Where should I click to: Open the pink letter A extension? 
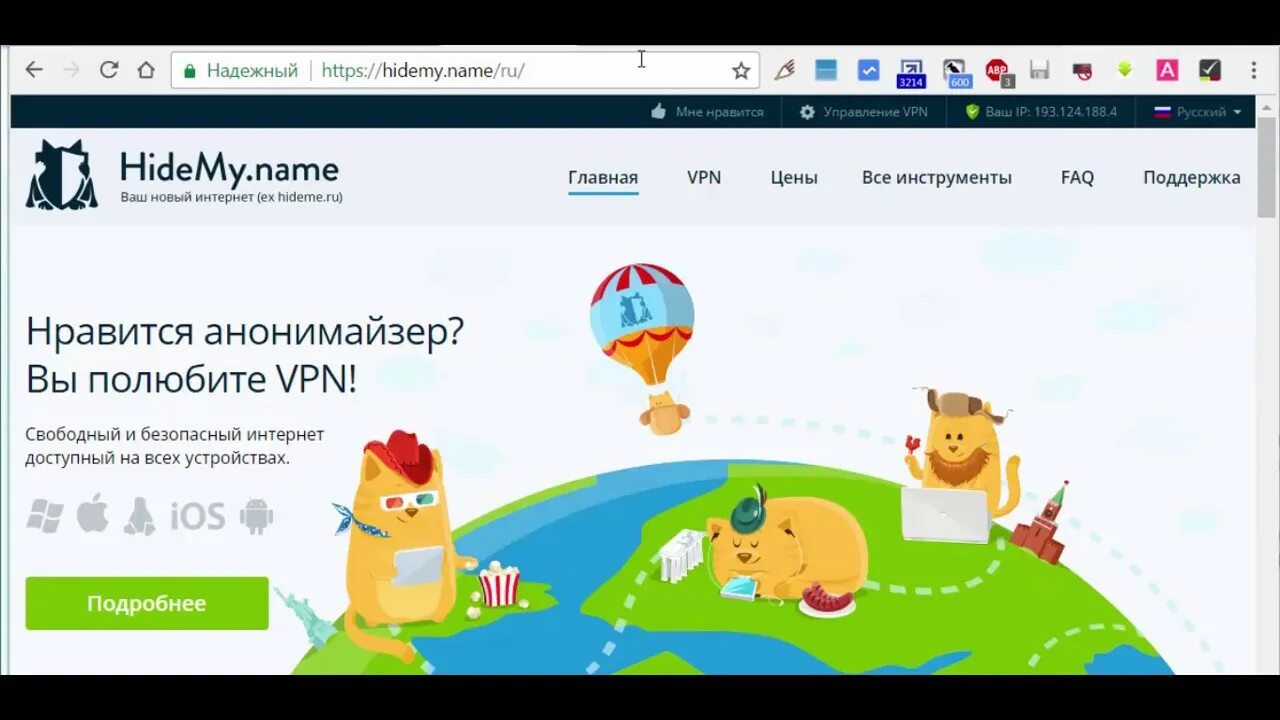tap(1167, 70)
